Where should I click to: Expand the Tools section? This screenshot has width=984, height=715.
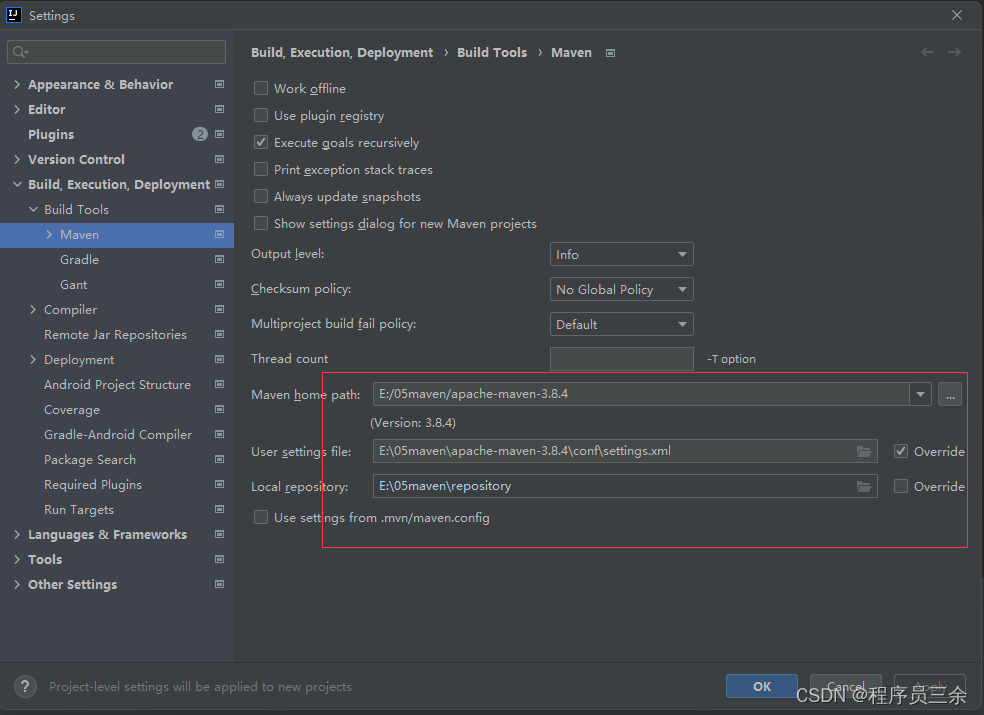(17, 559)
